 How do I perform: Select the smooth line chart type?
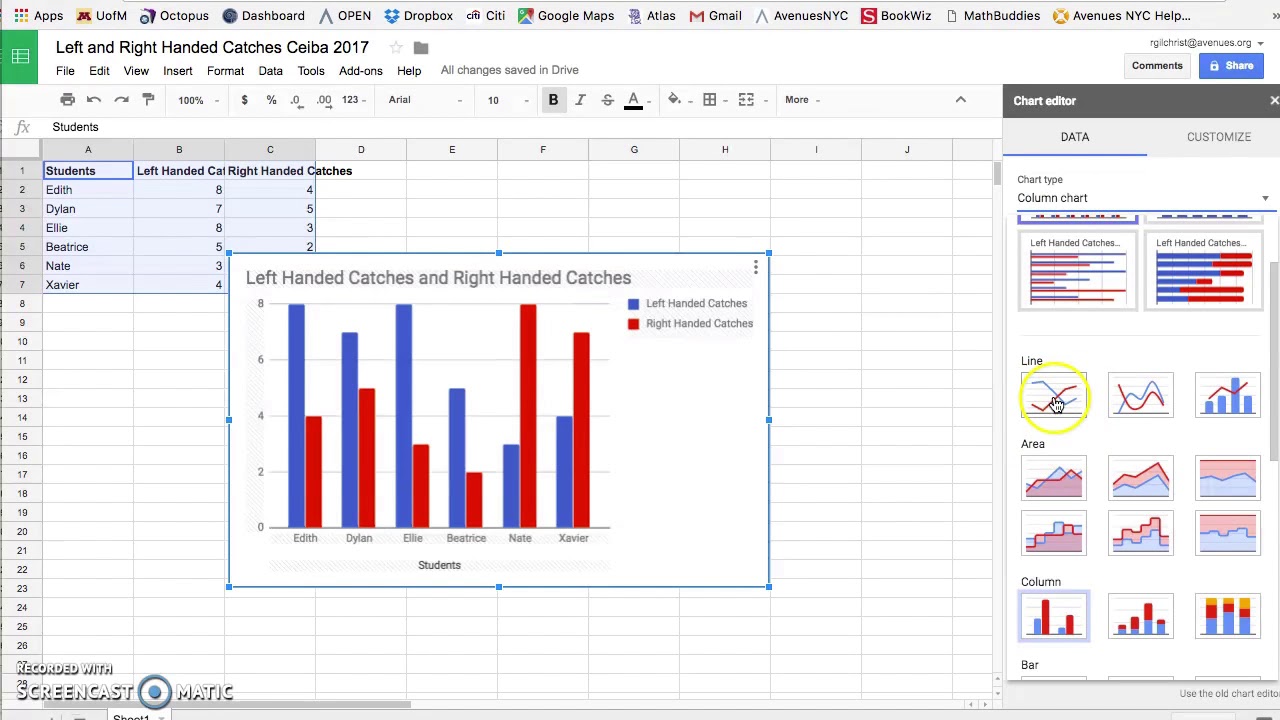click(1141, 395)
